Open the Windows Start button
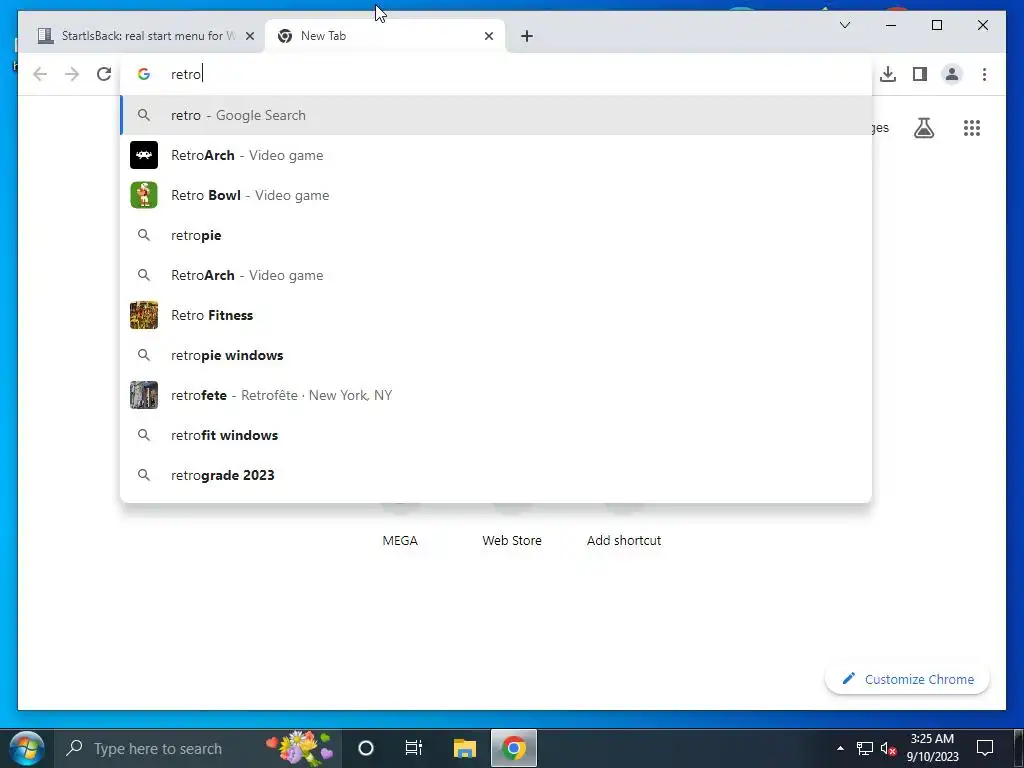 (x=27, y=748)
